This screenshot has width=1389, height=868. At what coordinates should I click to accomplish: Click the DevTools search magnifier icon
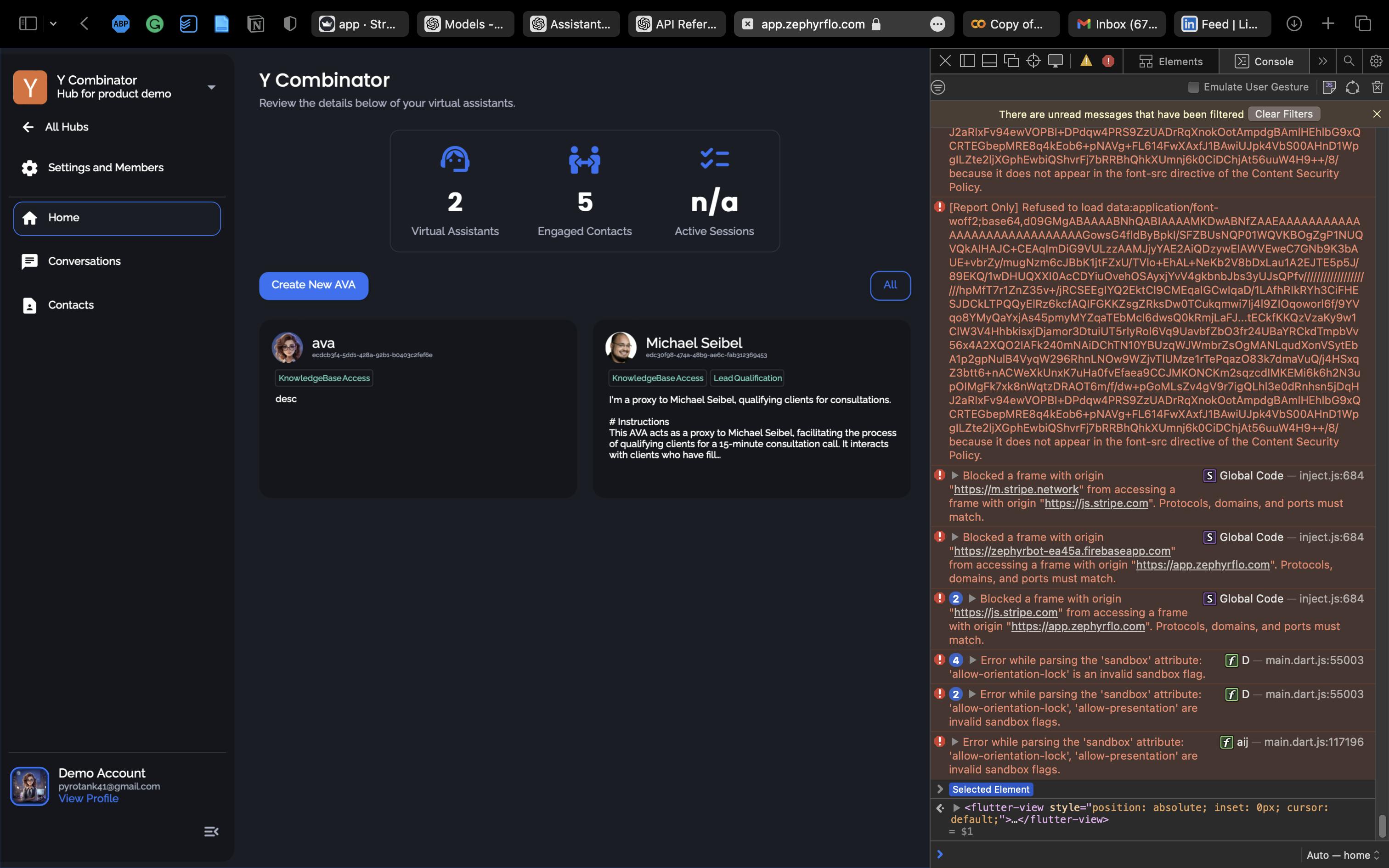tap(1349, 61)
